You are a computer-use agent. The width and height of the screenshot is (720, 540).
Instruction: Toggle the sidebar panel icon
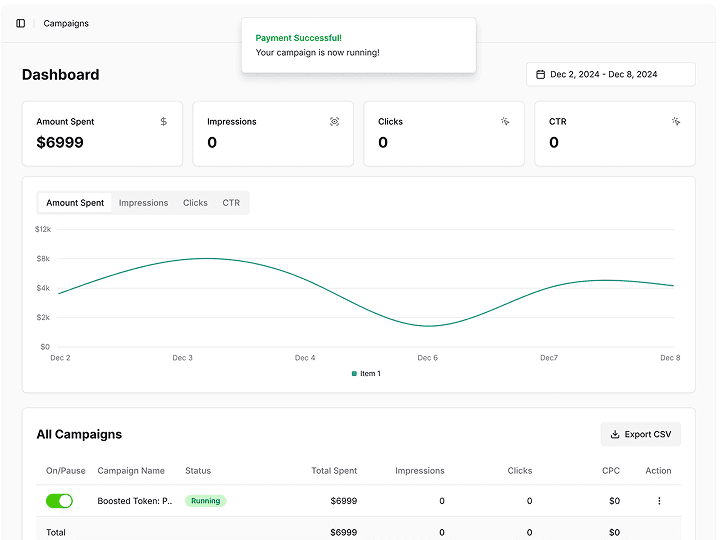coord(21,23)
